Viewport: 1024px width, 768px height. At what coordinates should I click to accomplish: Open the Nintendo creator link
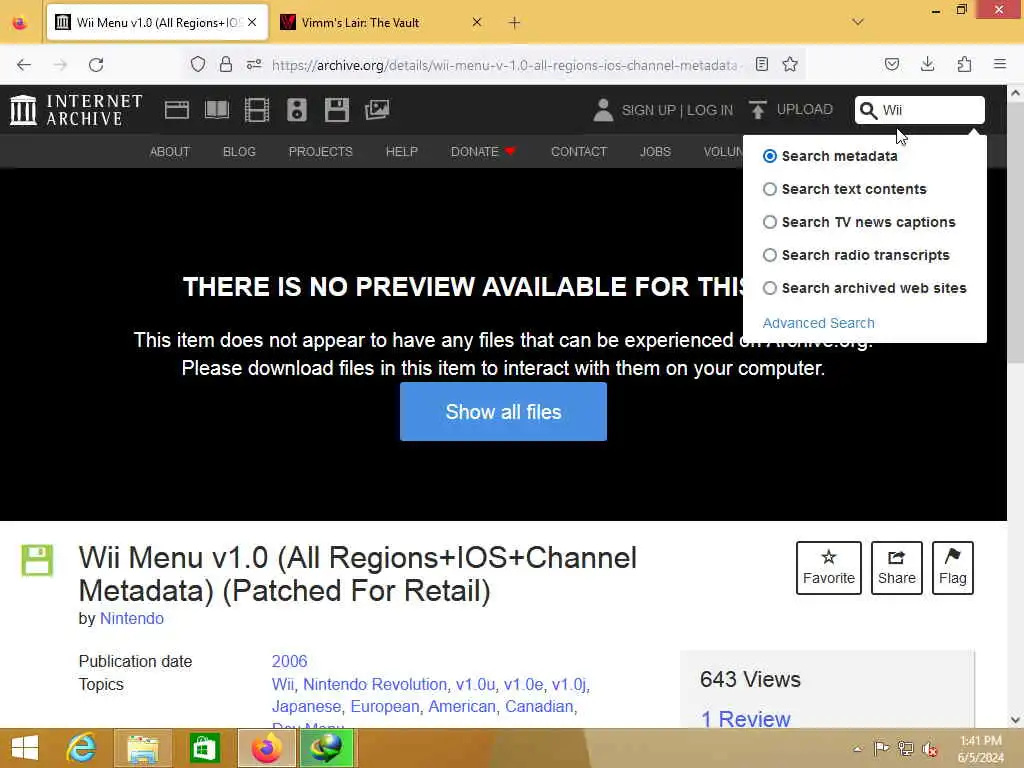(x=132, y=618)
